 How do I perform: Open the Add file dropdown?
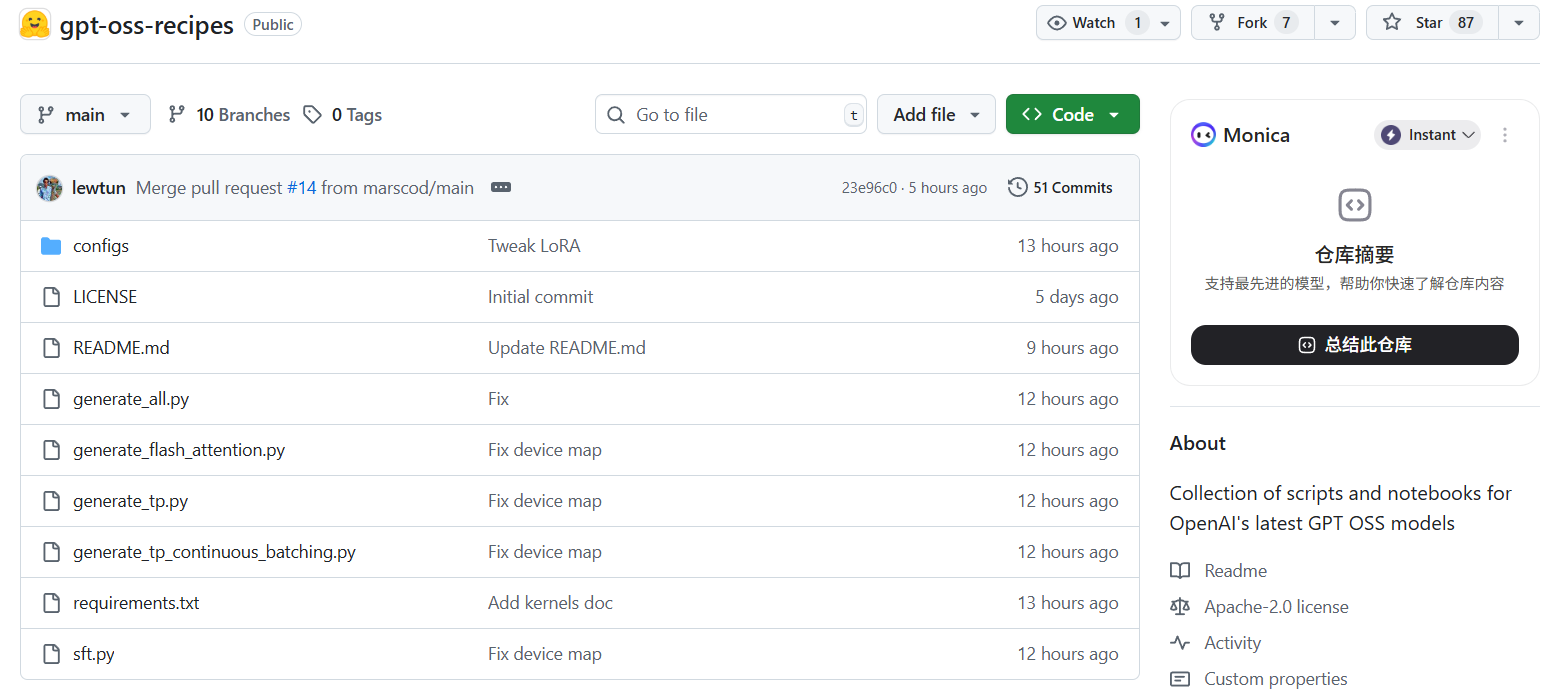pyautogui.click(x=936, y=115)
